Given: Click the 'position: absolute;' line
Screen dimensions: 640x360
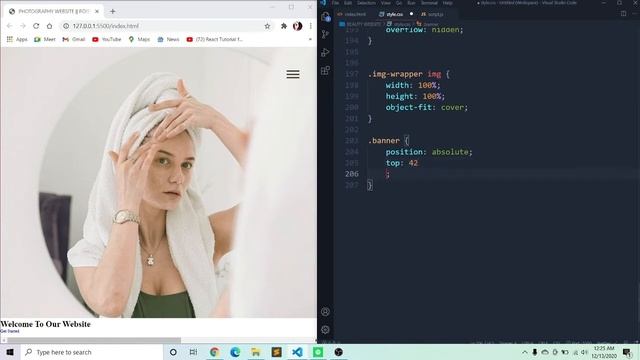Looking at the screenshot, I should pos(429,152).
